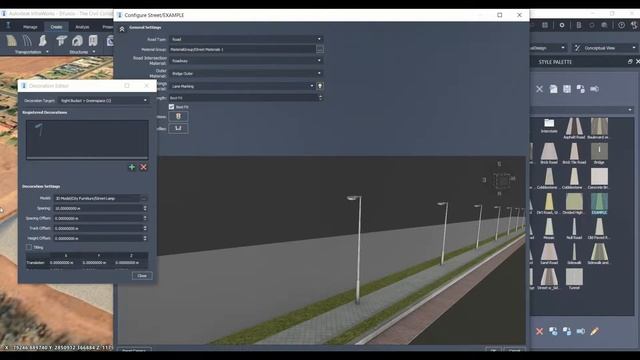Click the third Transportation ribbon tool icon
Image resolution: width=640 pixels, height=360 pixels.
43,40
